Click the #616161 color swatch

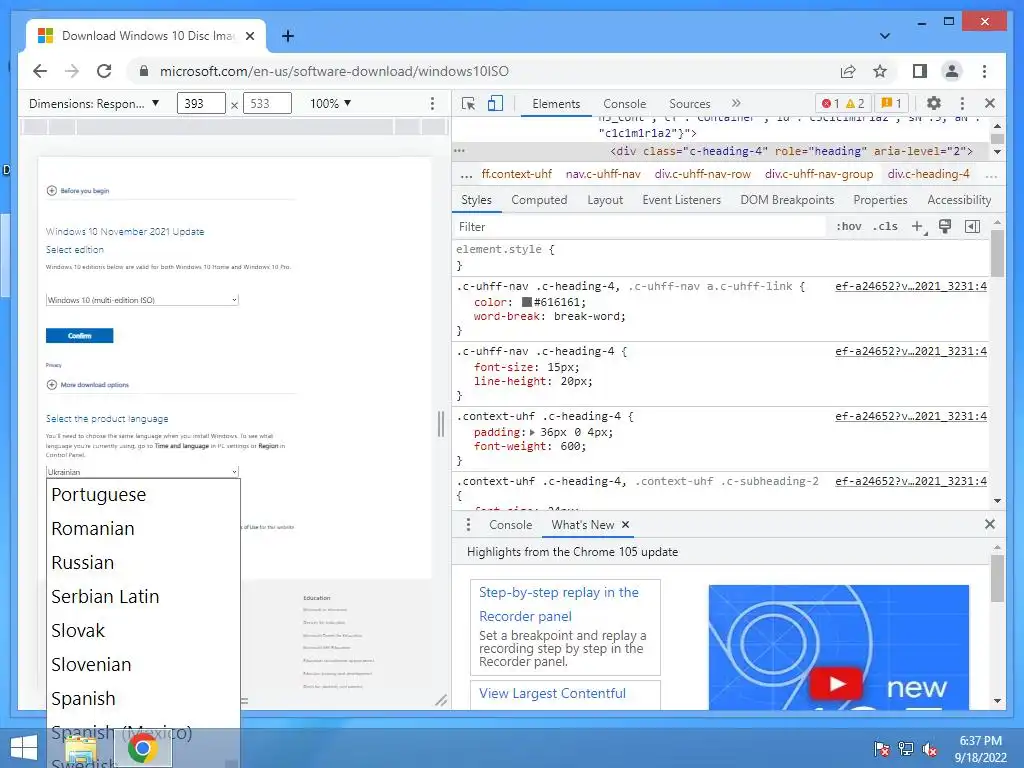pyautogui.click(x=526, y=302)
